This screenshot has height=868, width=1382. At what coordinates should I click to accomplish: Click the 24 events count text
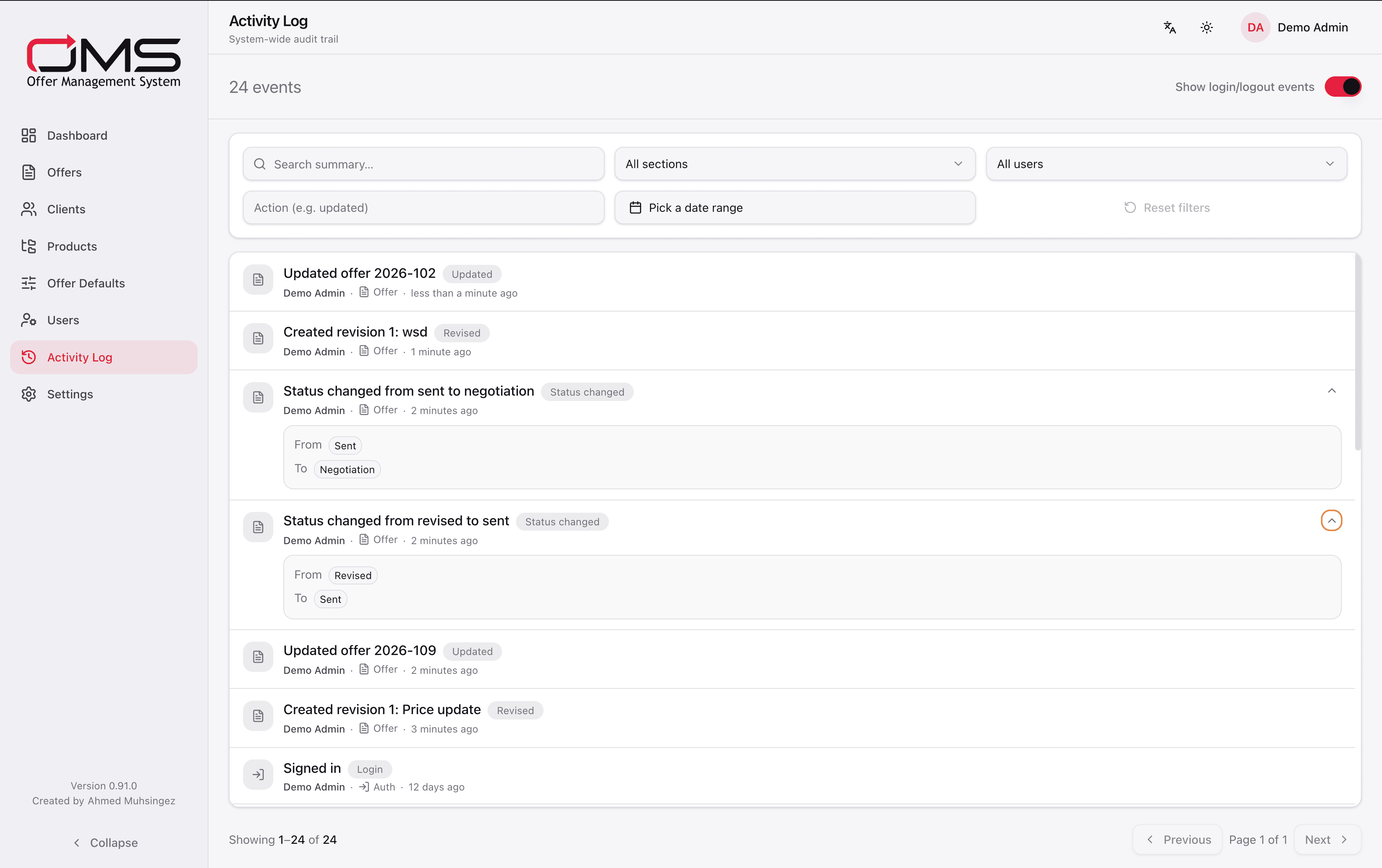264,87
